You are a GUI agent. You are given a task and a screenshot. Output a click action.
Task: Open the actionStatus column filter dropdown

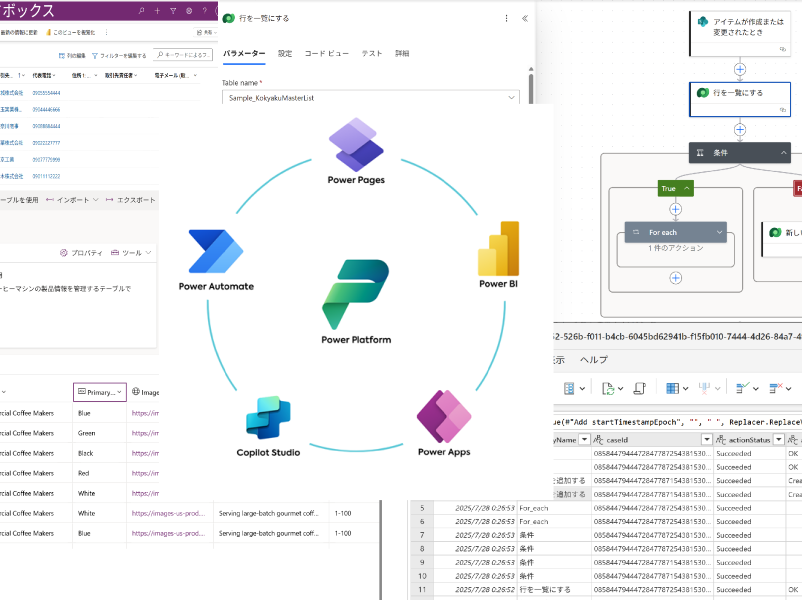(x=776, y=439)
